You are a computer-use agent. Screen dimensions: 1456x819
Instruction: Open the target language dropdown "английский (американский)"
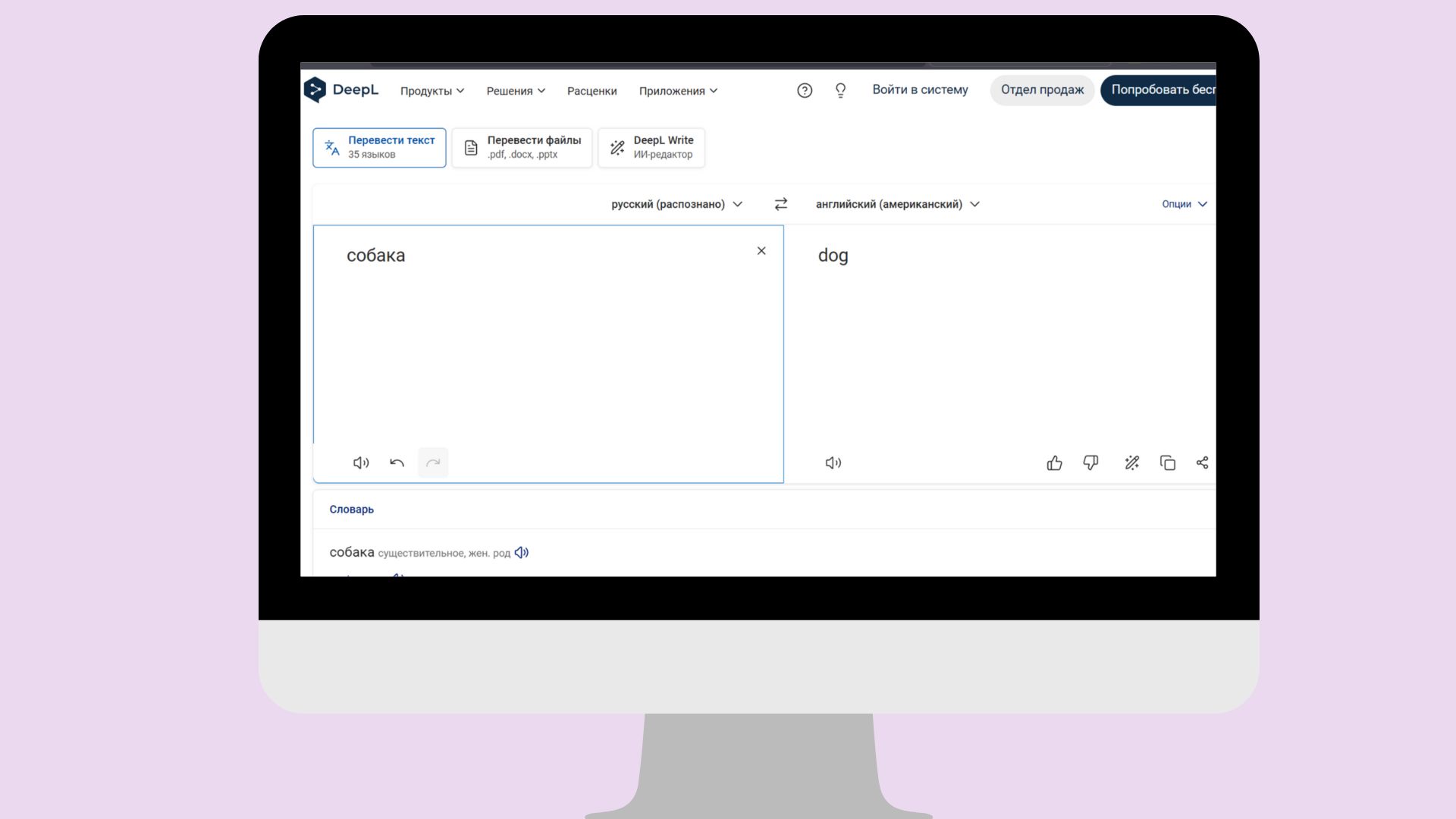click(x=896, y=203)
